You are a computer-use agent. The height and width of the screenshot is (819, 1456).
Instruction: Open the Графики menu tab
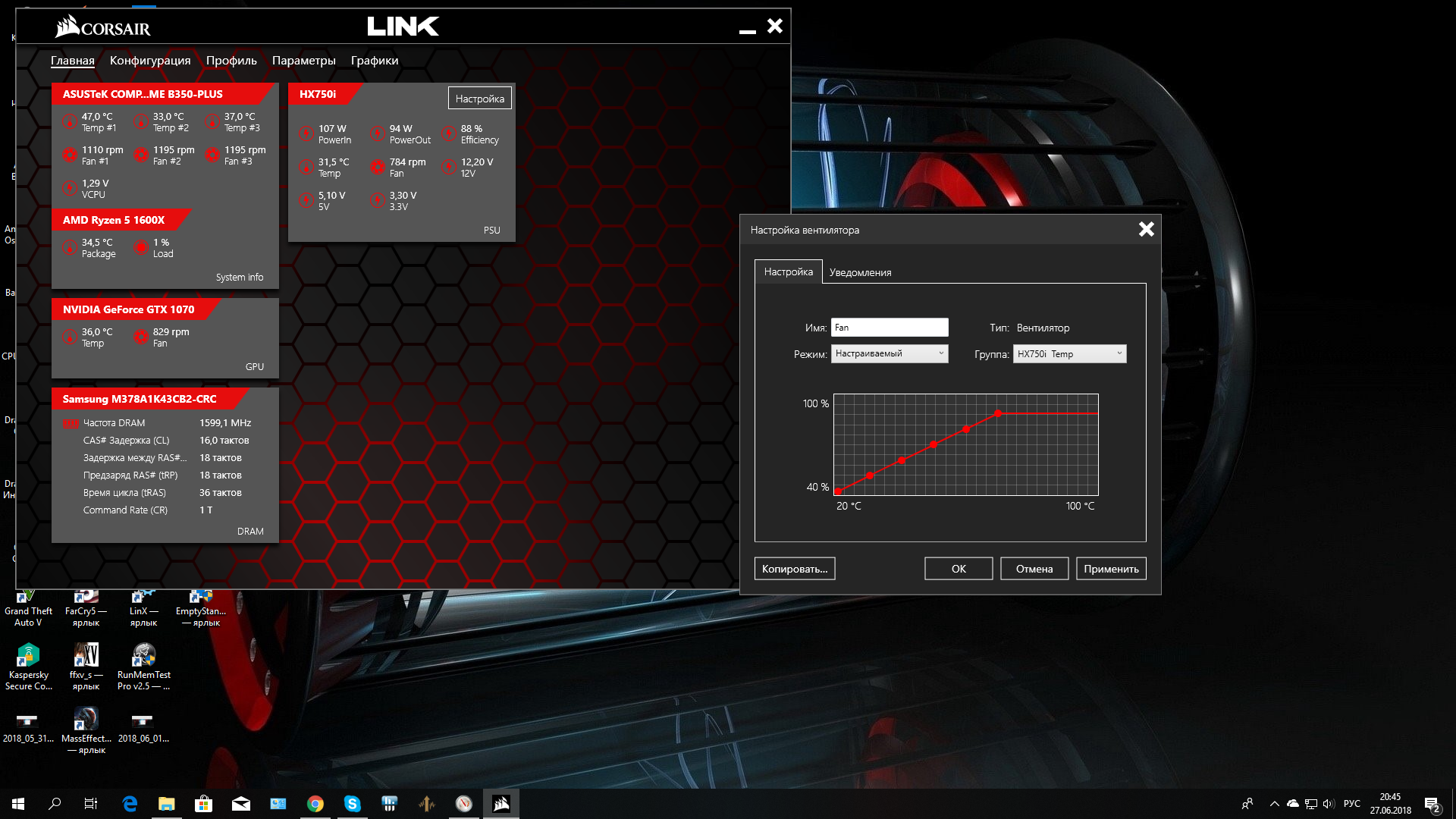pyautogui.click(x=374, y=61)
